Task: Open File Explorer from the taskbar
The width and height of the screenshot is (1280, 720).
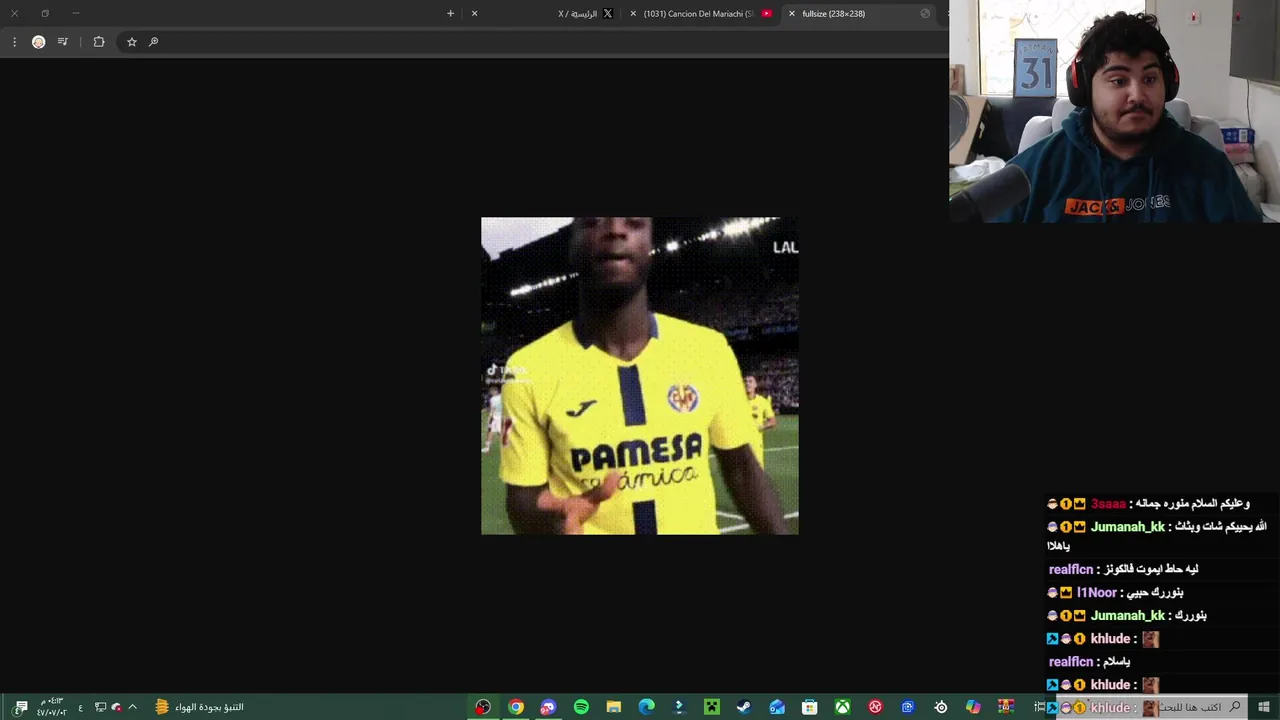Action: [614, 707]
